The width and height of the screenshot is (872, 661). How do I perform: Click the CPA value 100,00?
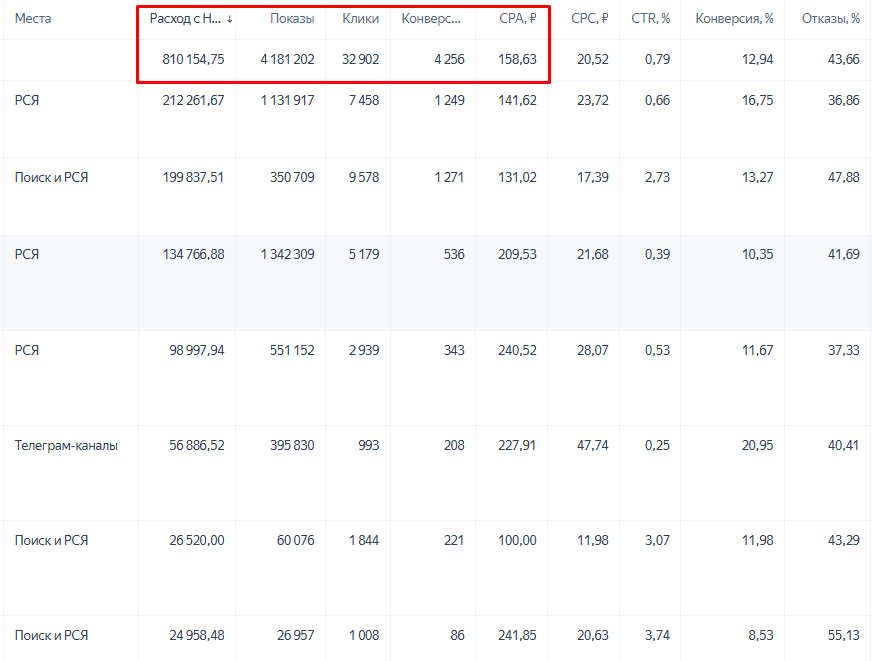click(517, 540)
